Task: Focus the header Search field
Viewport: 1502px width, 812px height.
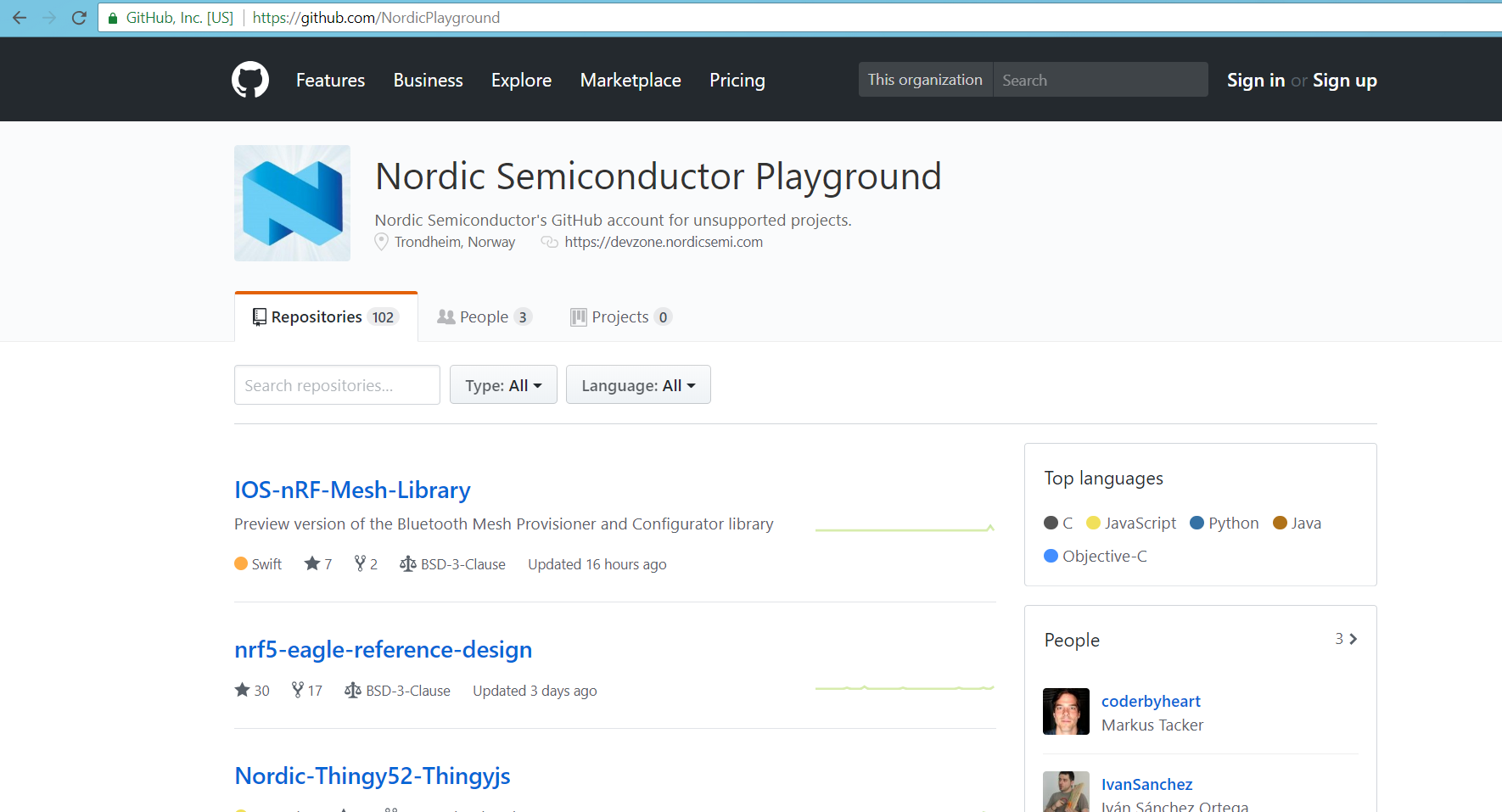Action: coord(1101,80)
